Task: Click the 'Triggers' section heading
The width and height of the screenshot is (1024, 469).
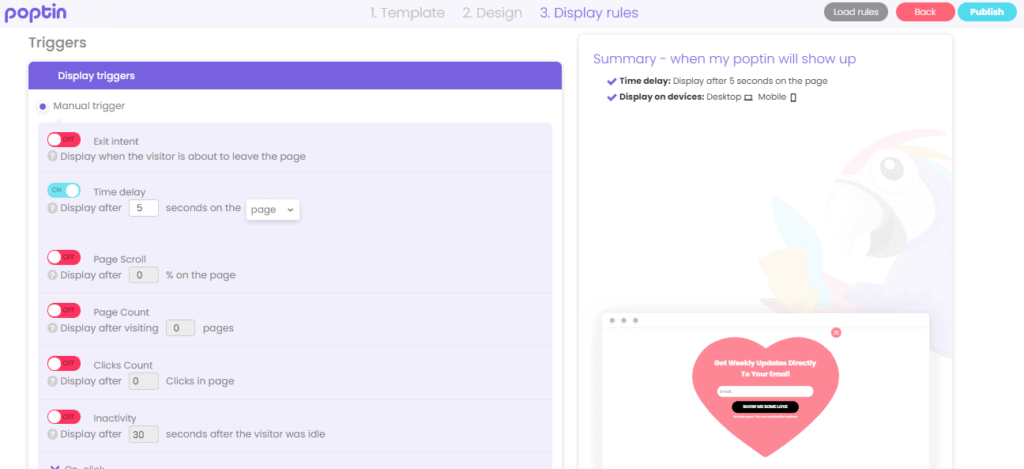Action: [57, 43]
